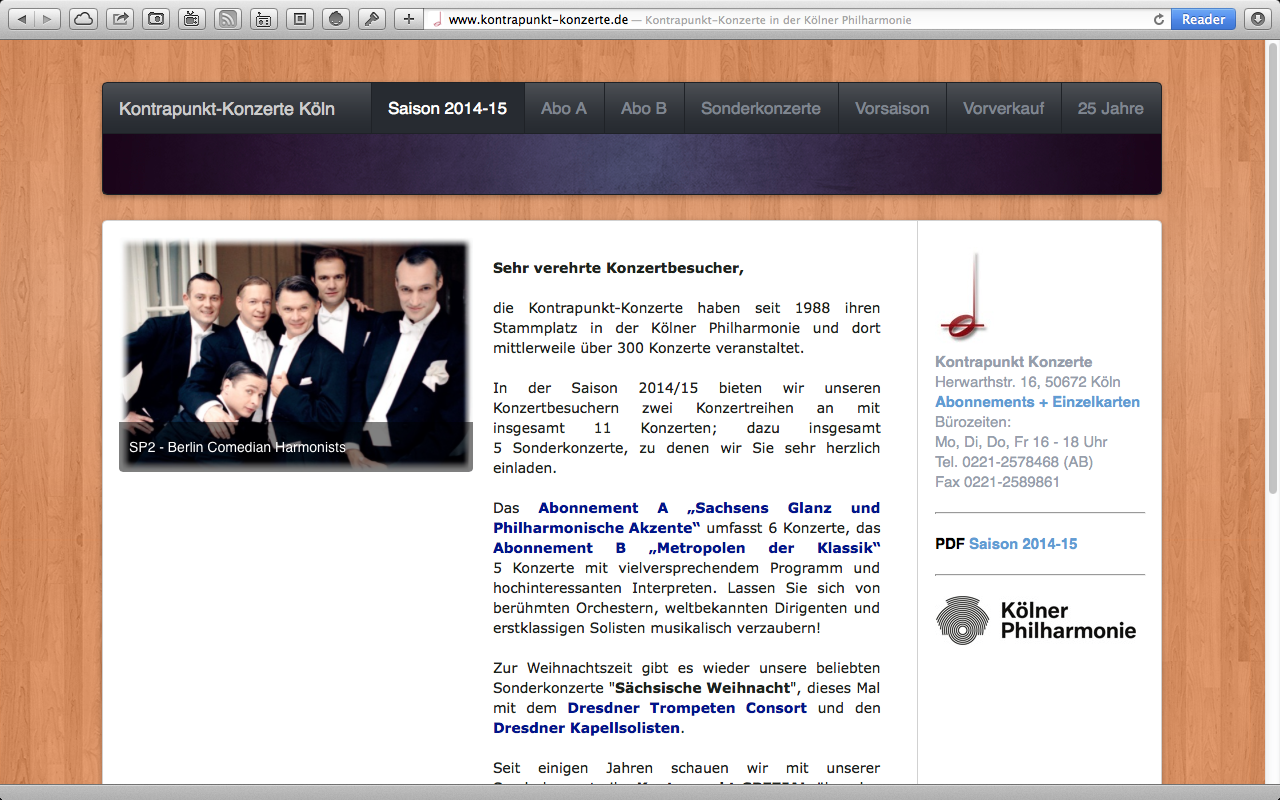Click the TV icon in toolbar

[x=192, y=19]
